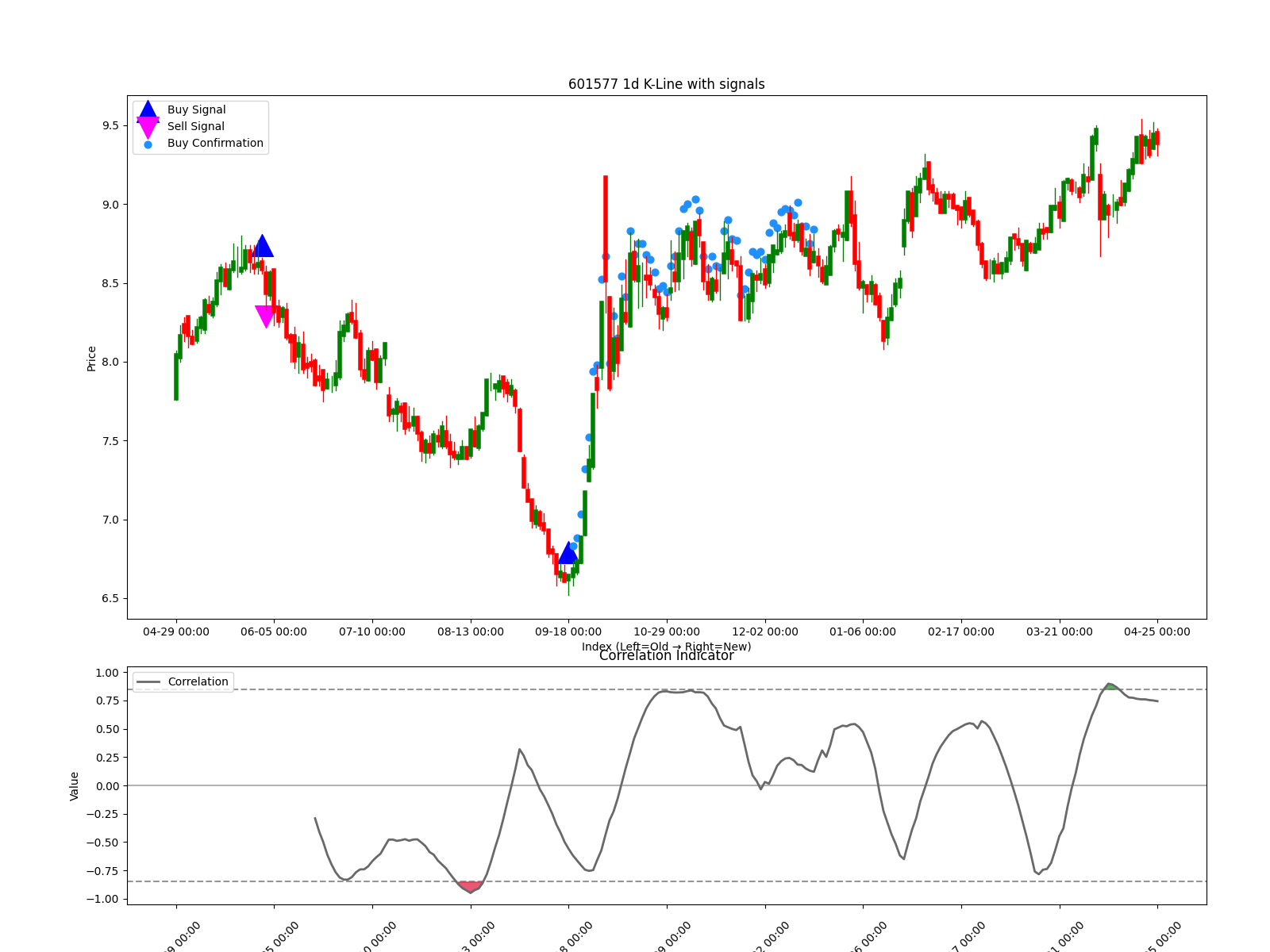
Task: Click the 0.50 correlation axis tick
Action: (x=106, y=730)
